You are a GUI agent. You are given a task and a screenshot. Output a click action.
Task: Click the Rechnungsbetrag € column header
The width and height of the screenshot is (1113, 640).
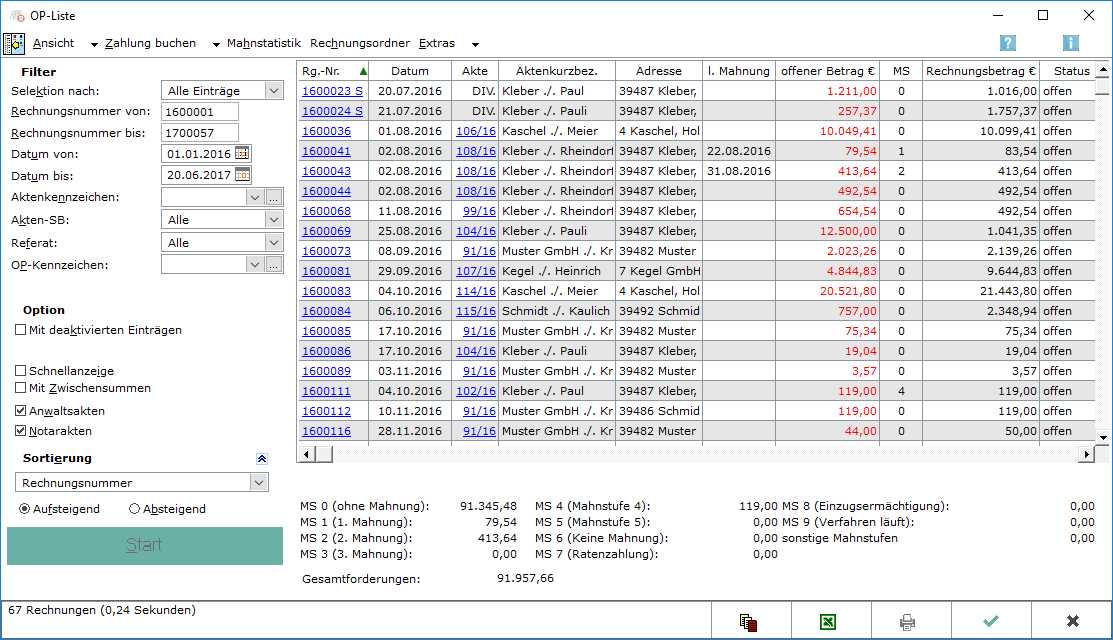[x=981, y=71]
